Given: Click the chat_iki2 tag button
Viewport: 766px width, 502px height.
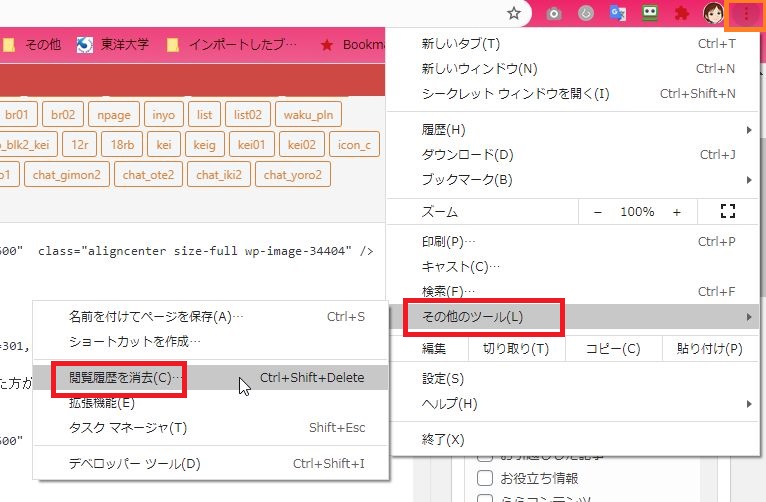Looking at the screenshot, I should [x=219, y=174].
